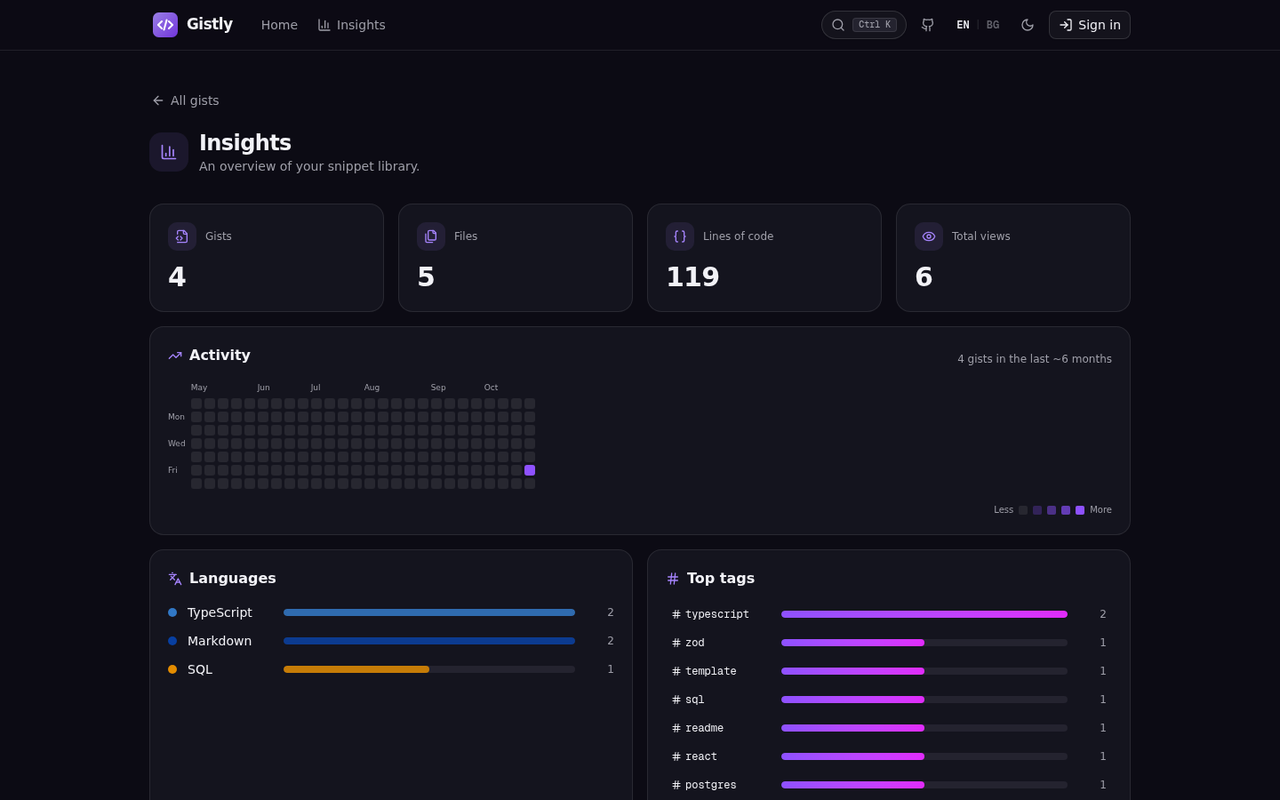Click the Lines of code value 119
1280x800 pixels.
point(693,277)
